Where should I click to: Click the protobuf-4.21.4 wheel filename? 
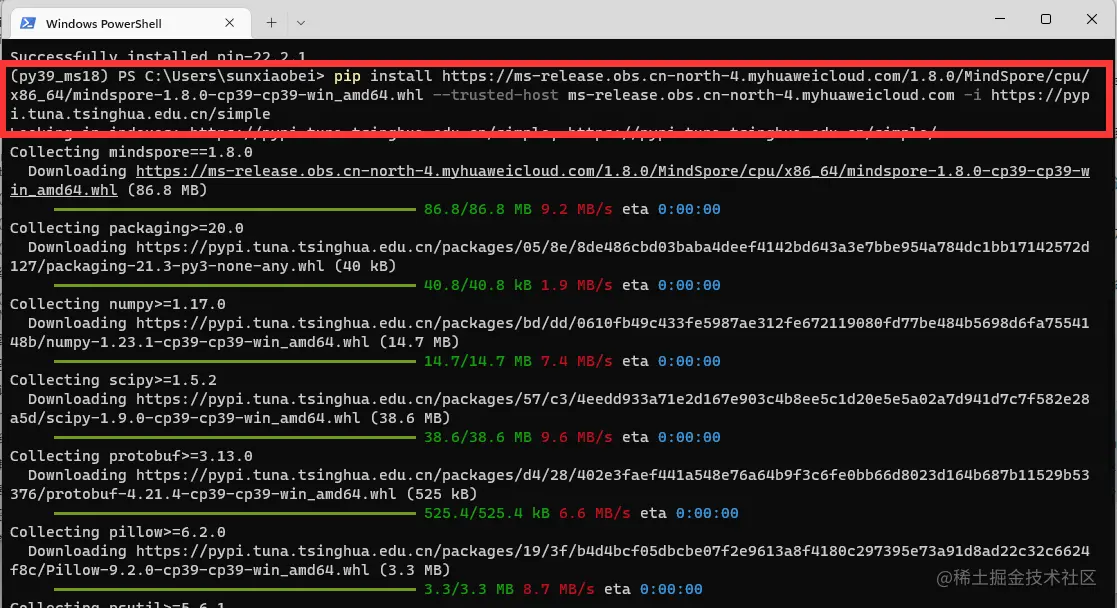(222, 494)
